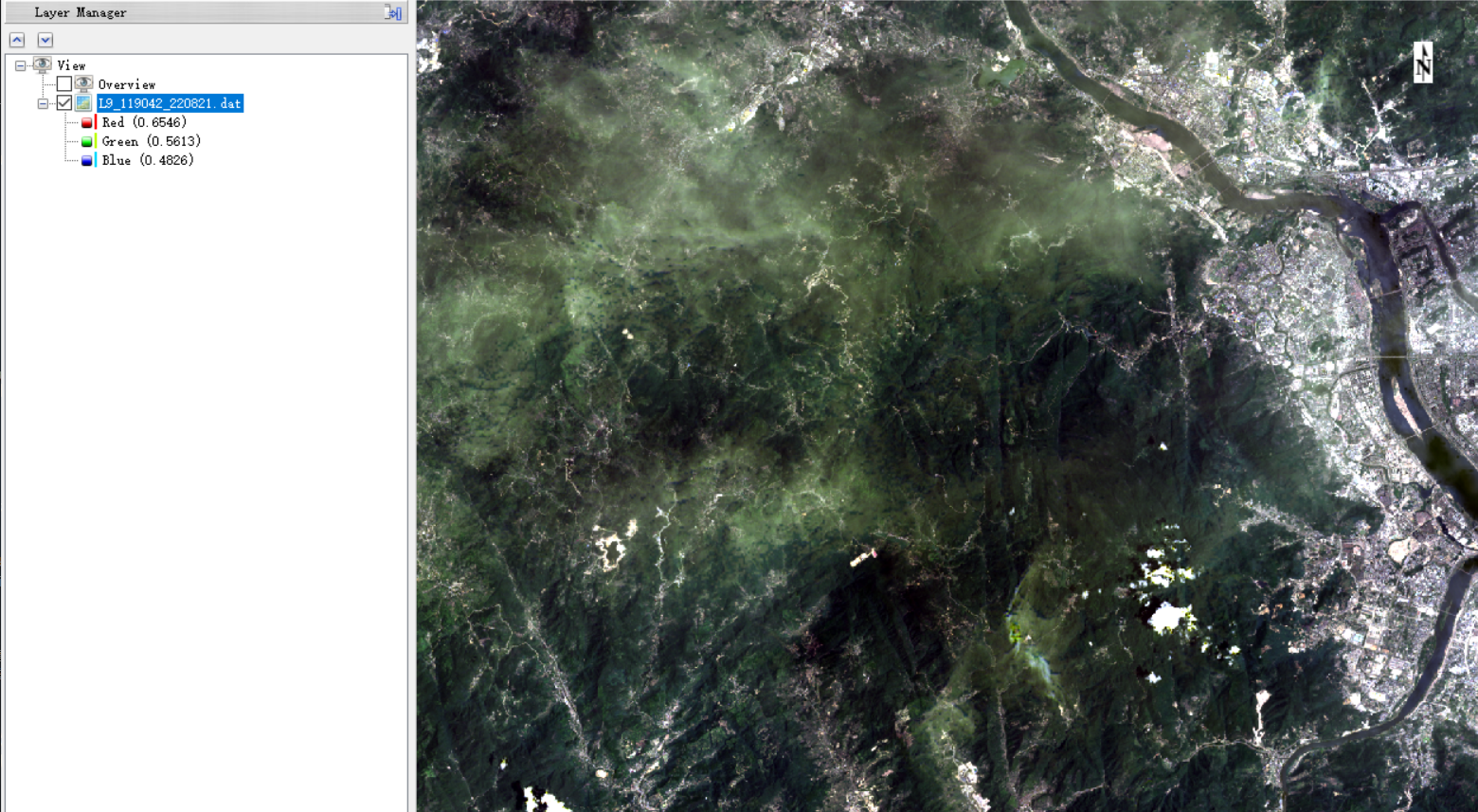Click the Overview eye icon
Screen dimensions: 1478x812
tap(83, 84)
